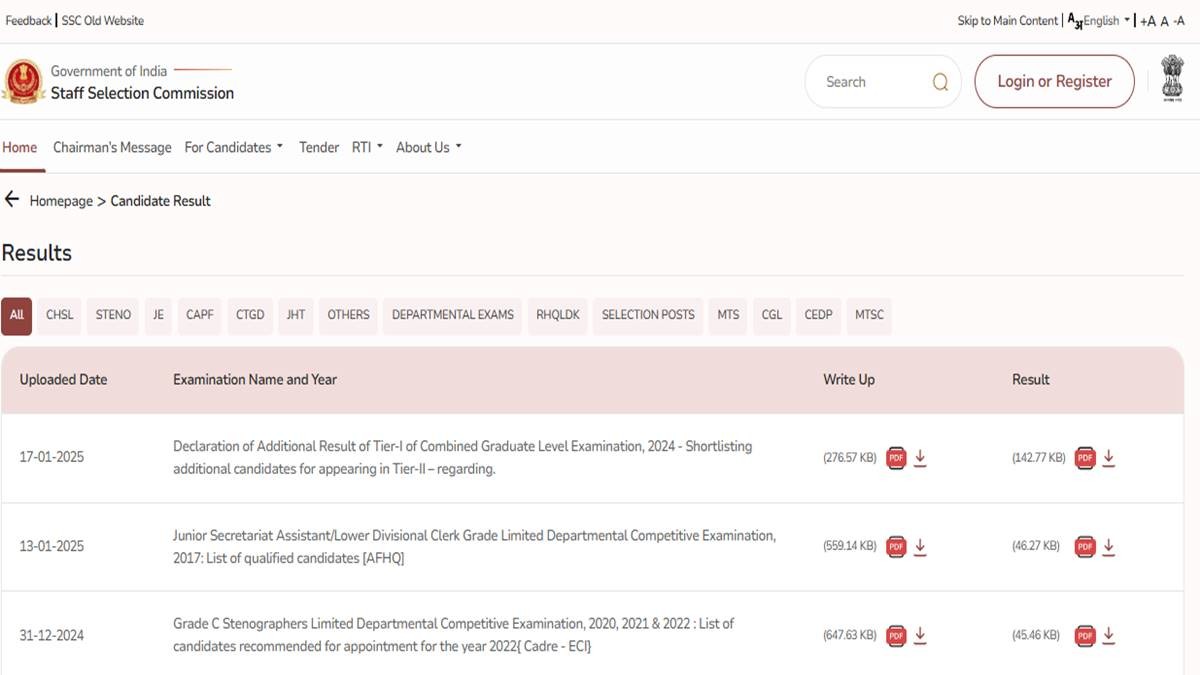Download Result PDF for 31-12-2024 Stenographers entry
Image resolution: width=1200 pixels, height=675 pixels.
(x=1108, y=635)
